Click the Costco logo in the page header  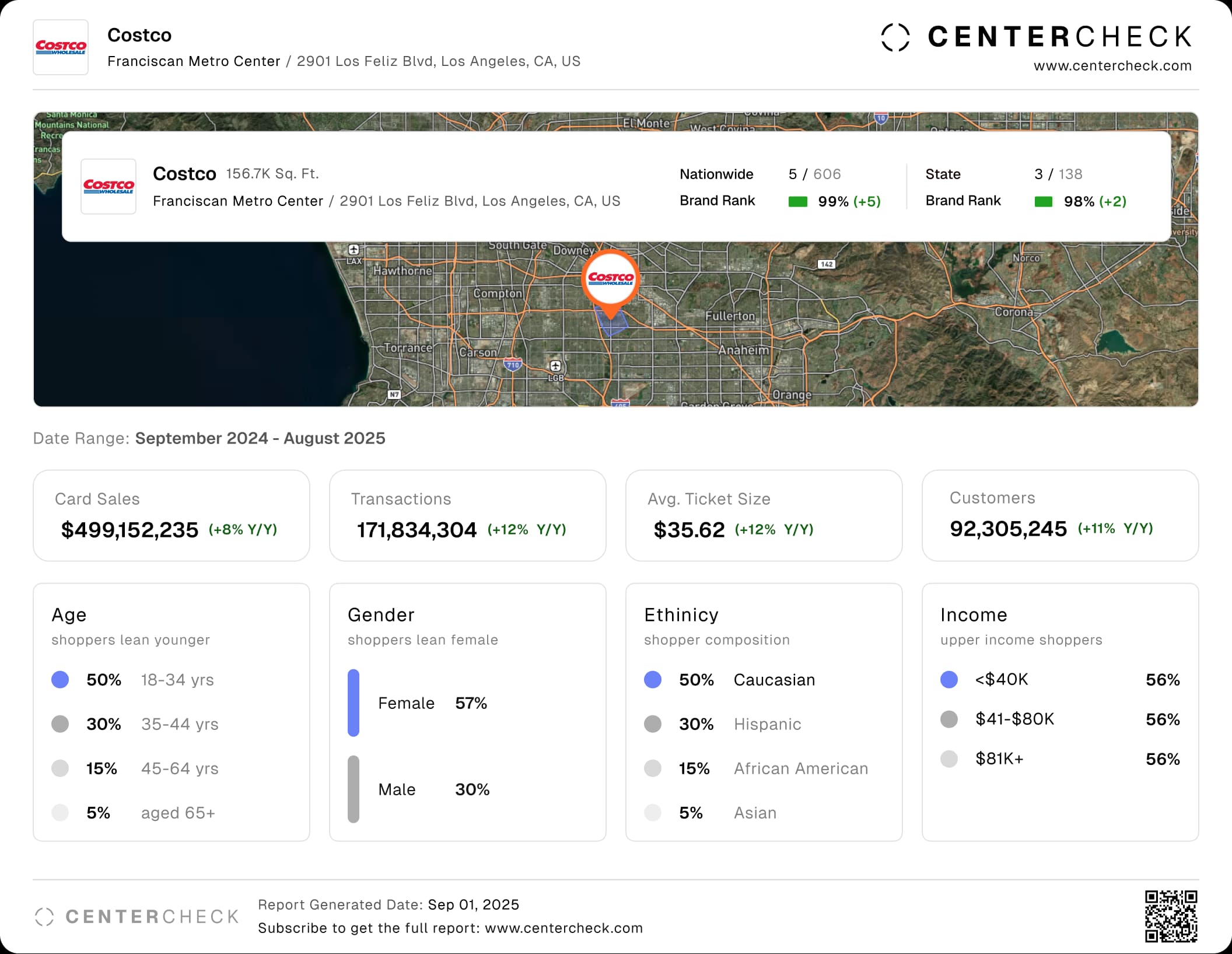(61, 47)
